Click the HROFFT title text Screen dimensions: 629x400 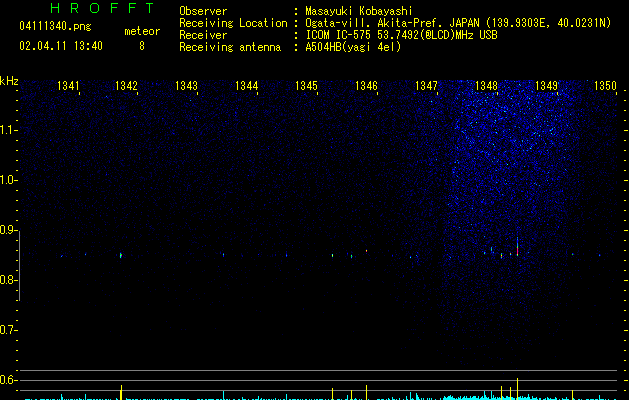click(102, 8)
